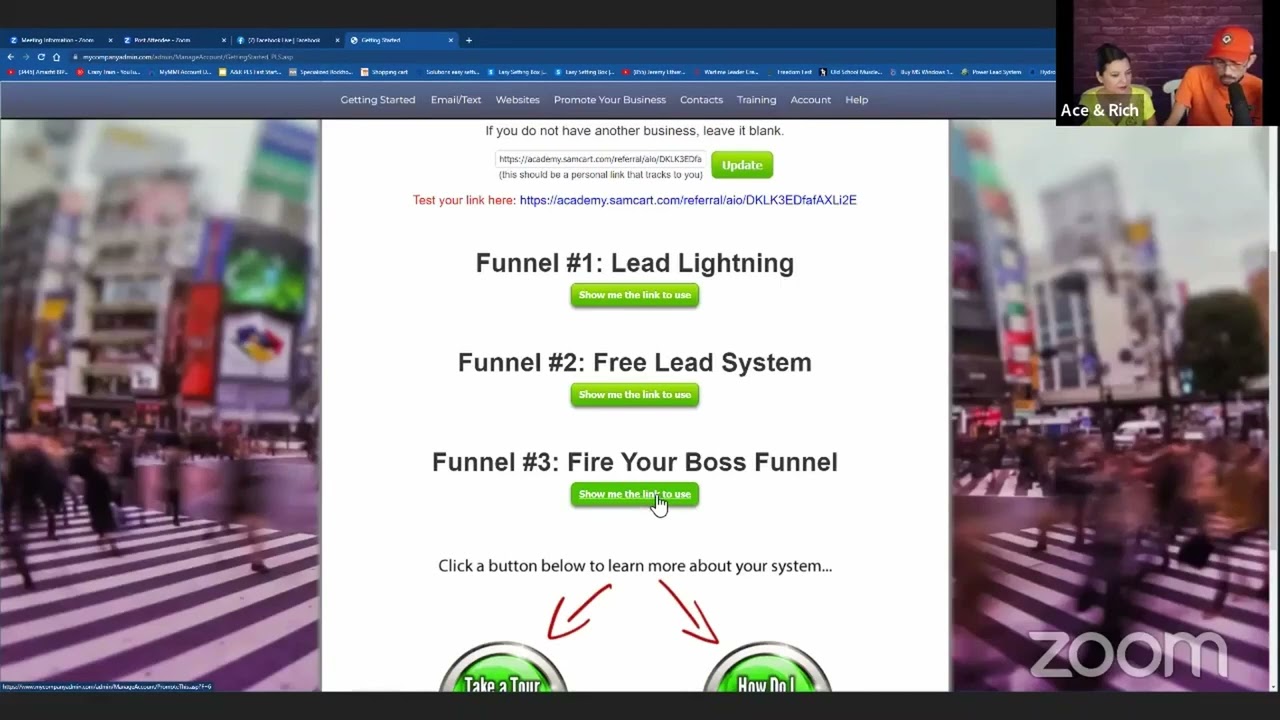Open the Help menu
Screen dimensions: 1280x720
point(856,100)
